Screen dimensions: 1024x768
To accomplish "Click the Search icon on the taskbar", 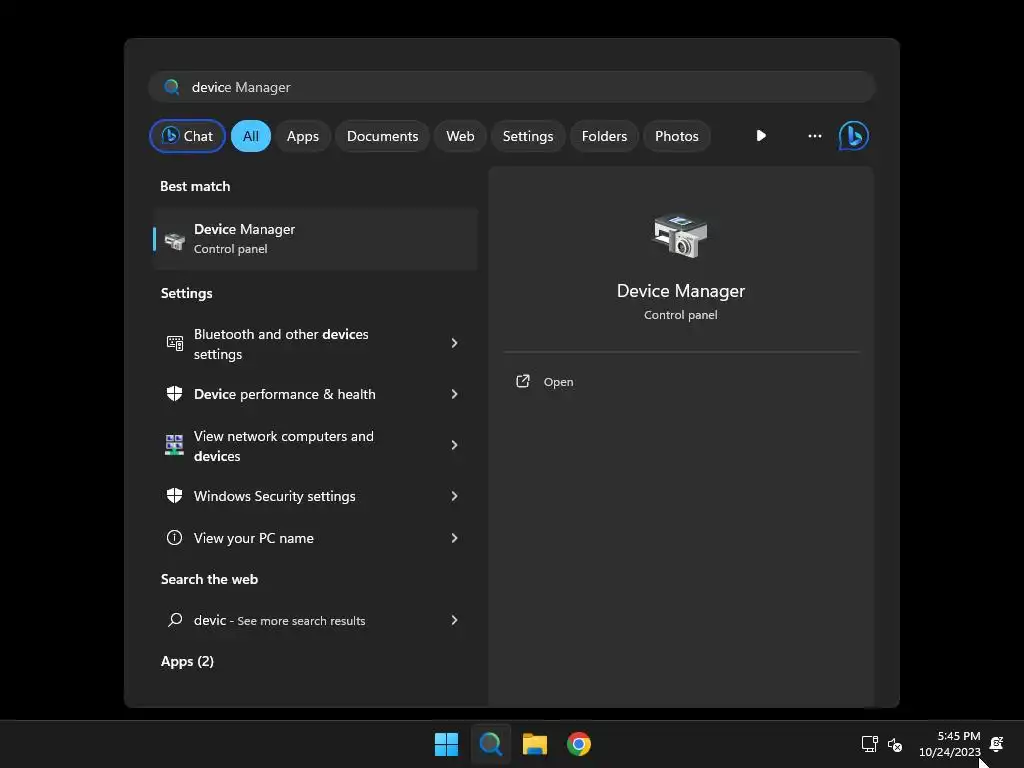I will (490, 744).
